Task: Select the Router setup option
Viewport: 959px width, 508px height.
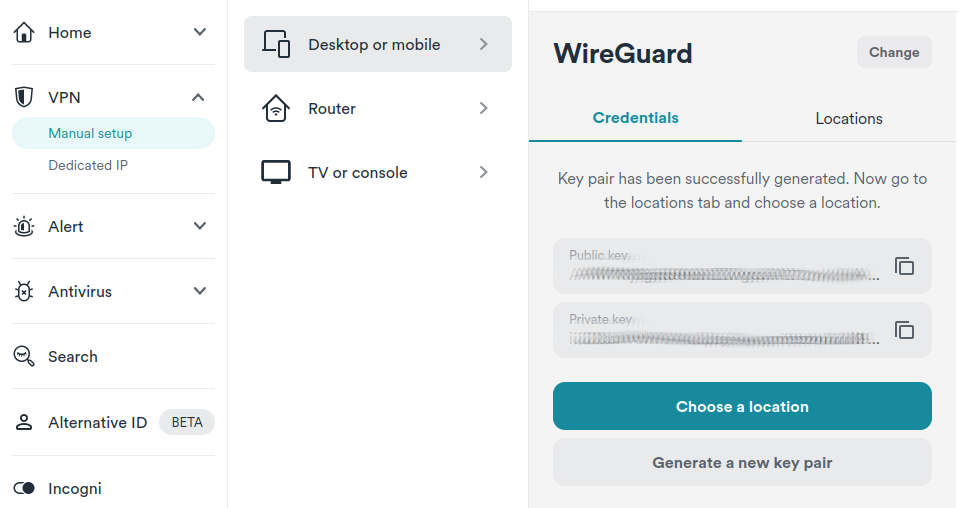Action: [x=377, y=109]
